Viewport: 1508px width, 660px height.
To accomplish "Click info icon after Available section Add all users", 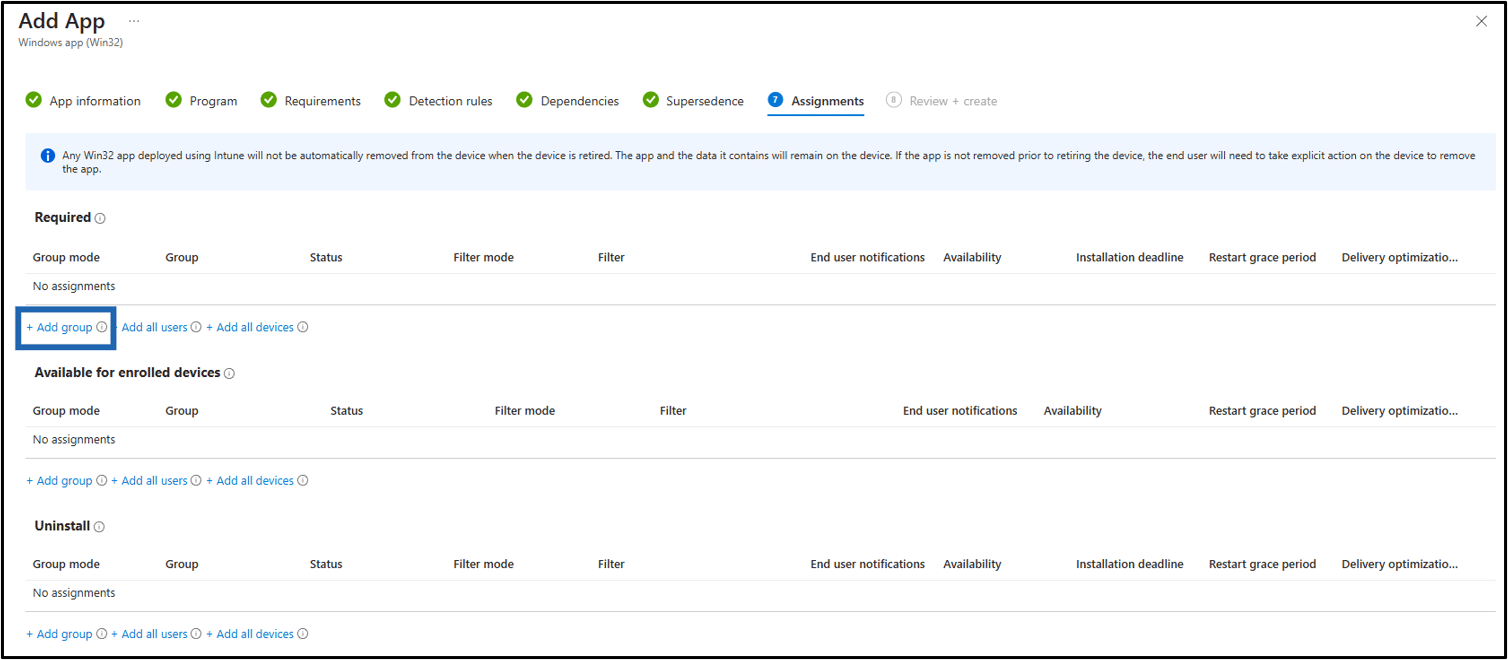I will click(196, 481).
